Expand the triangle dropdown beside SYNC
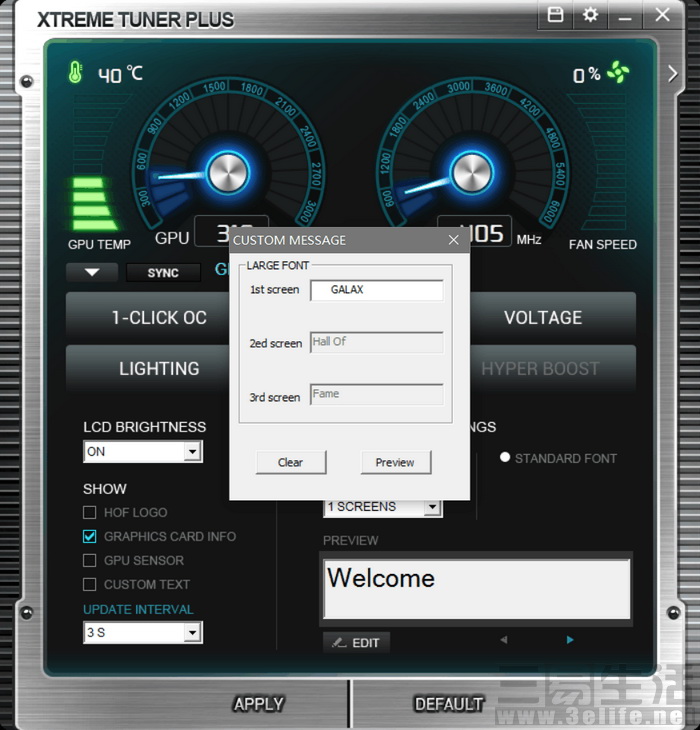The width and height of the screenshot is (700, 730). point(92,272)
